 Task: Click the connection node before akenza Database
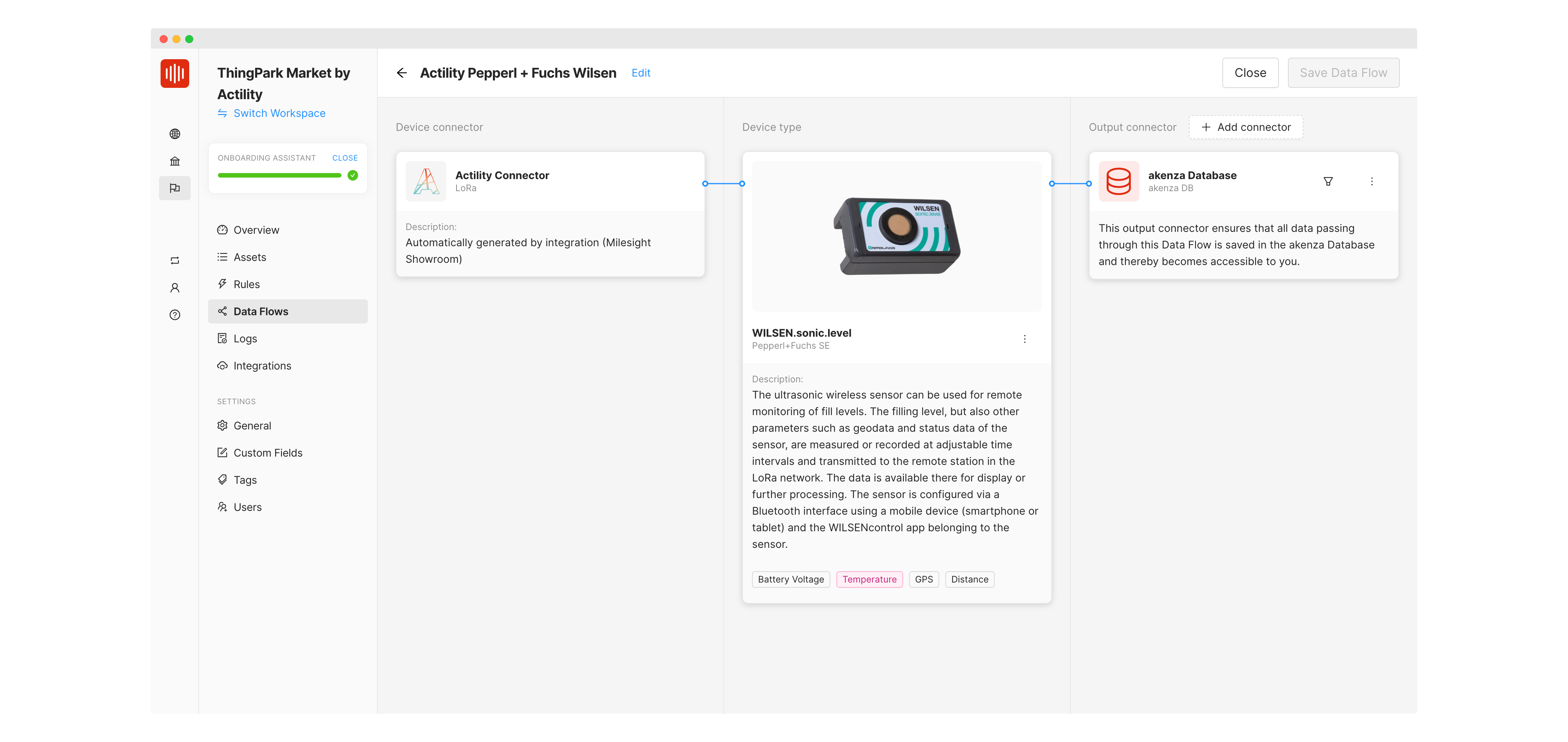1088,184
